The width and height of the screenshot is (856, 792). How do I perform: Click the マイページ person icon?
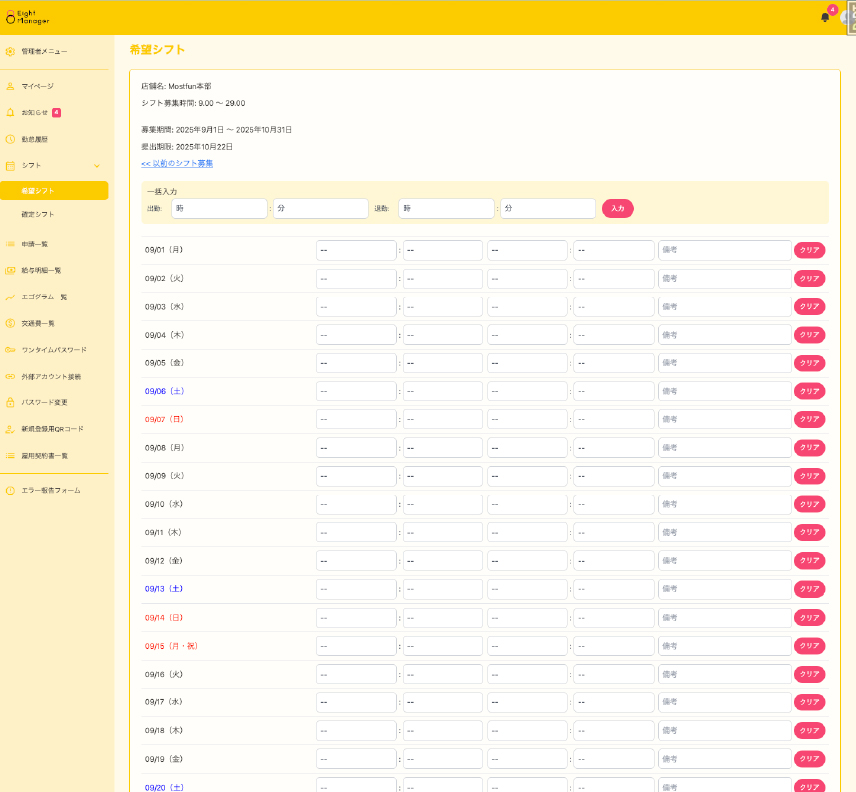pos(10,86)
